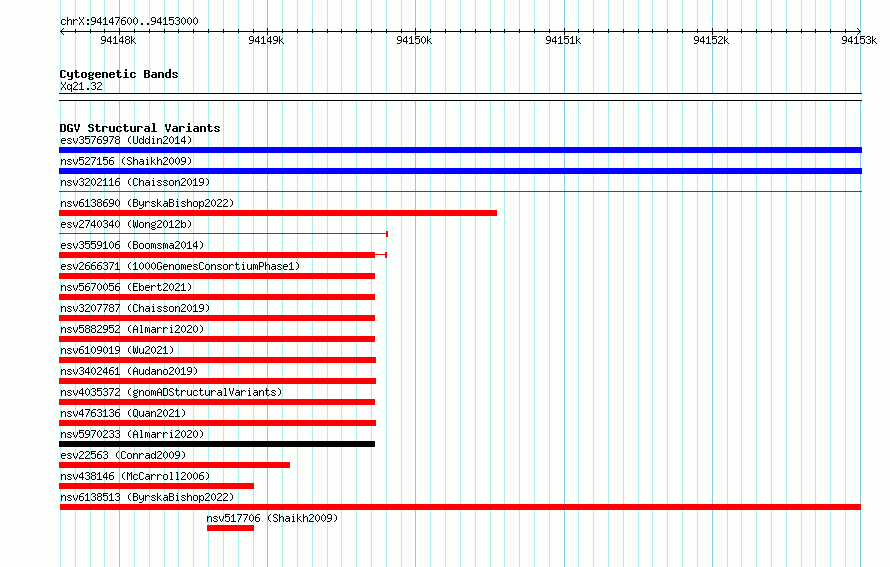Click nsv3207787 (Chaisson2019) variant label
The height and width of the screenshot is (567, 890).
point(135,308)
